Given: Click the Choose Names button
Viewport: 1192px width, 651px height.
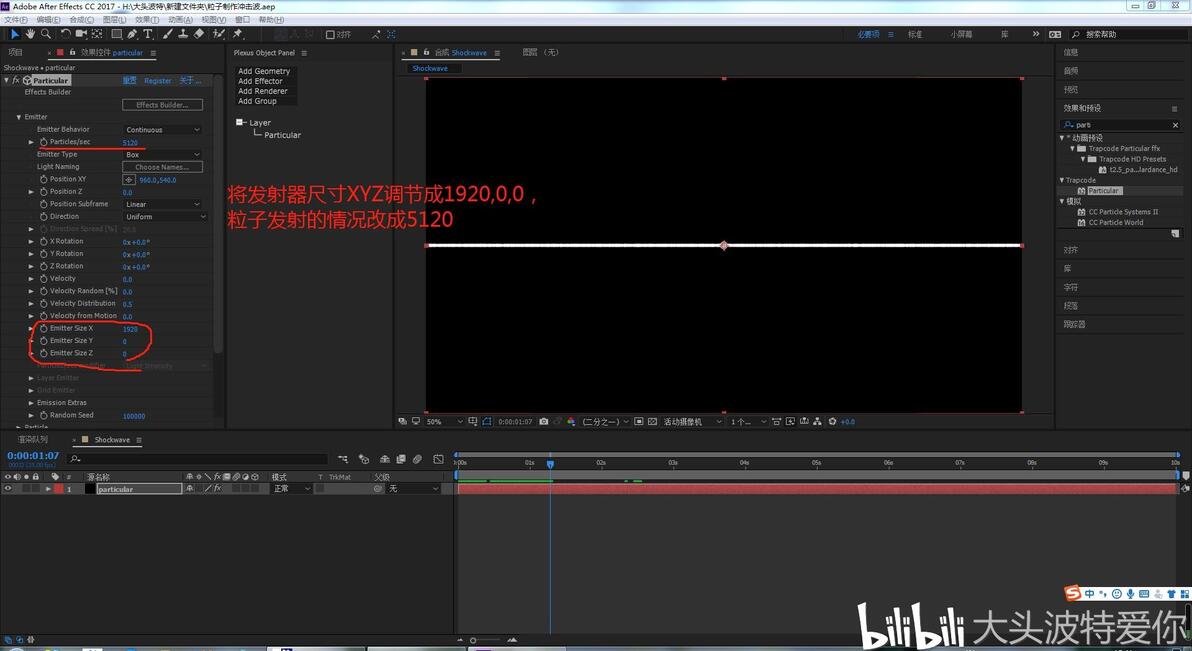Looking at the screenshot, I should click(x=163, y=167).
